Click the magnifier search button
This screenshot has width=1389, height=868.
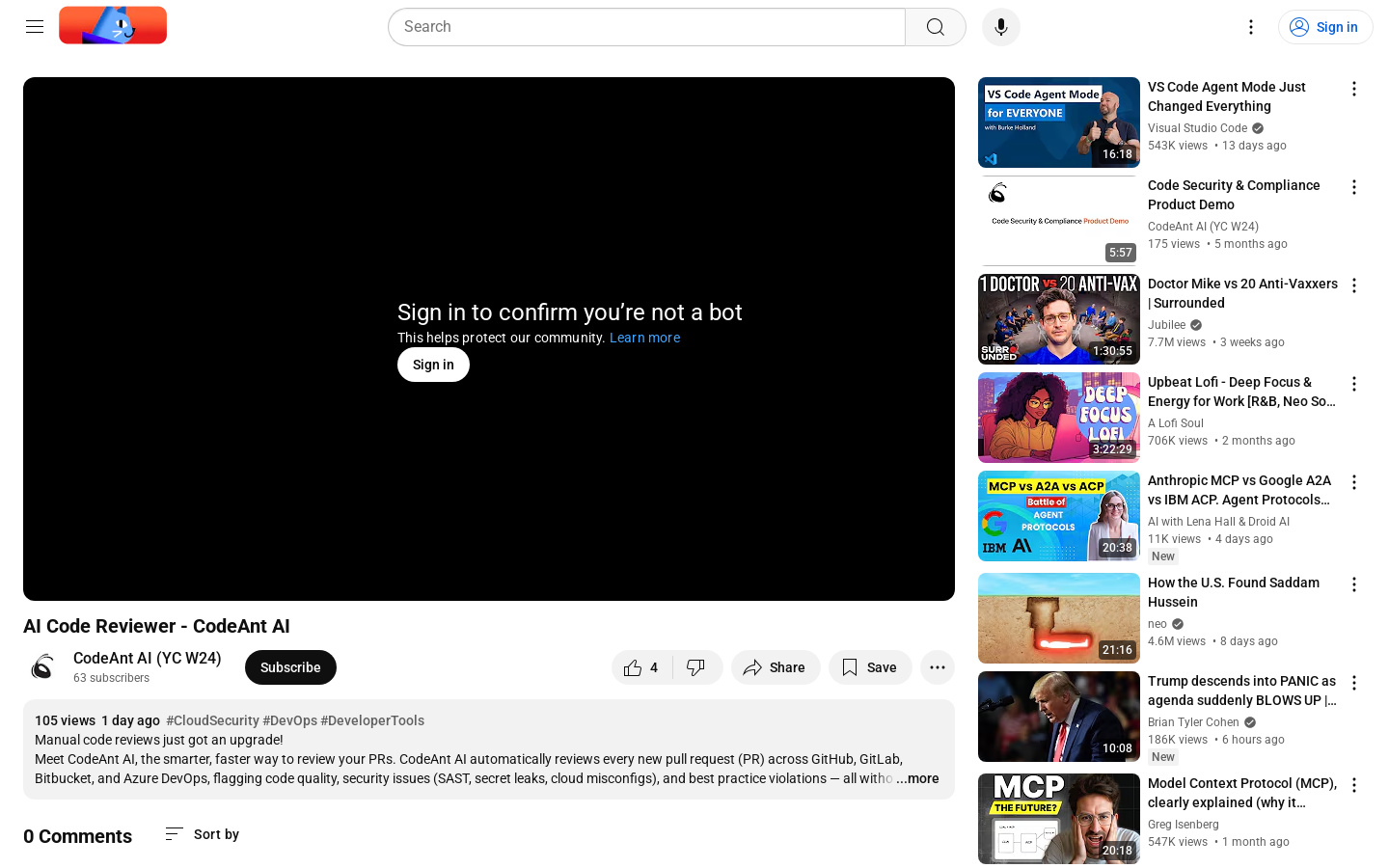[936, 27]
